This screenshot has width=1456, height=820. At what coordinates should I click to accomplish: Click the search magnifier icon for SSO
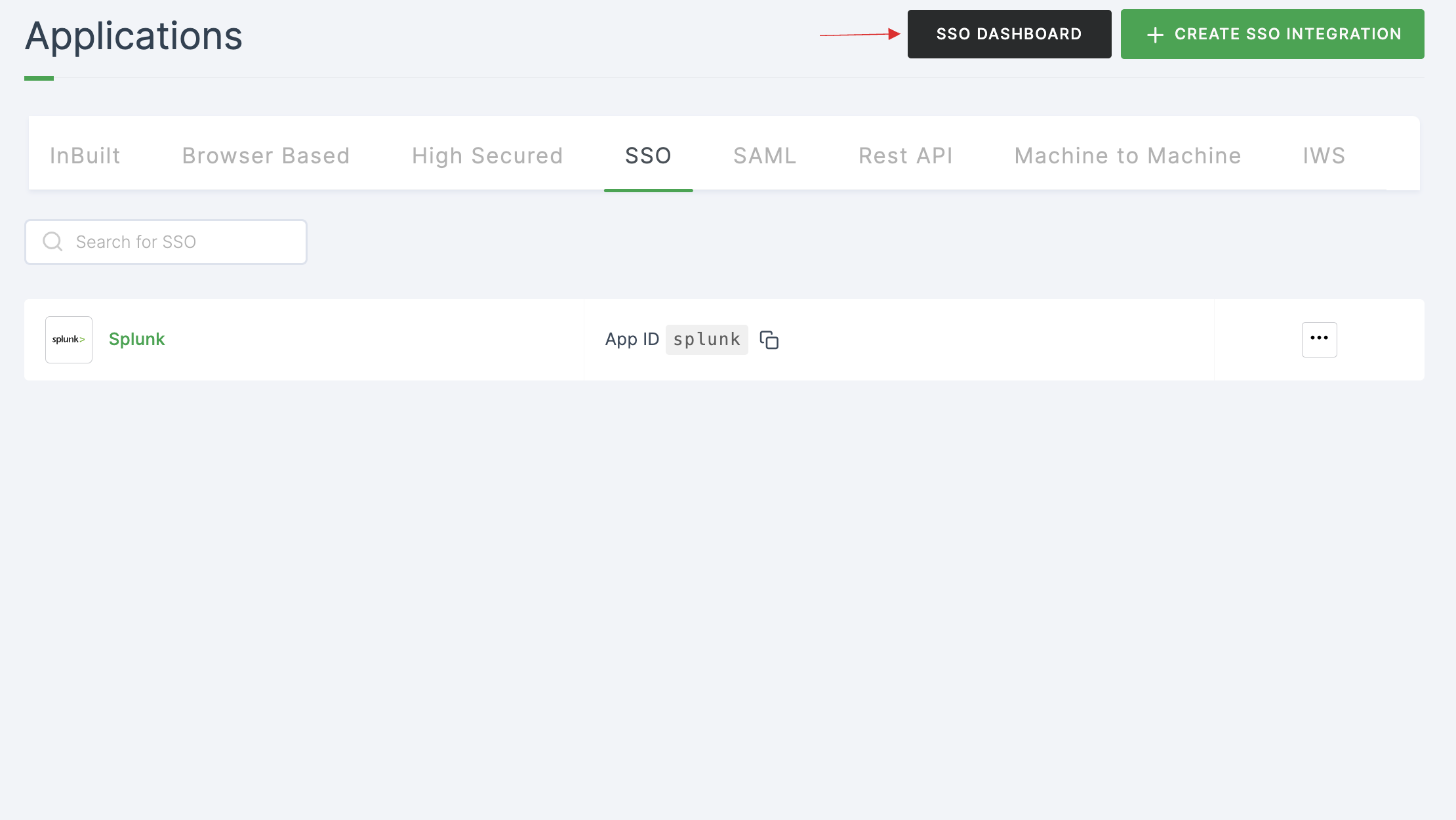click(x=52, y=242)
